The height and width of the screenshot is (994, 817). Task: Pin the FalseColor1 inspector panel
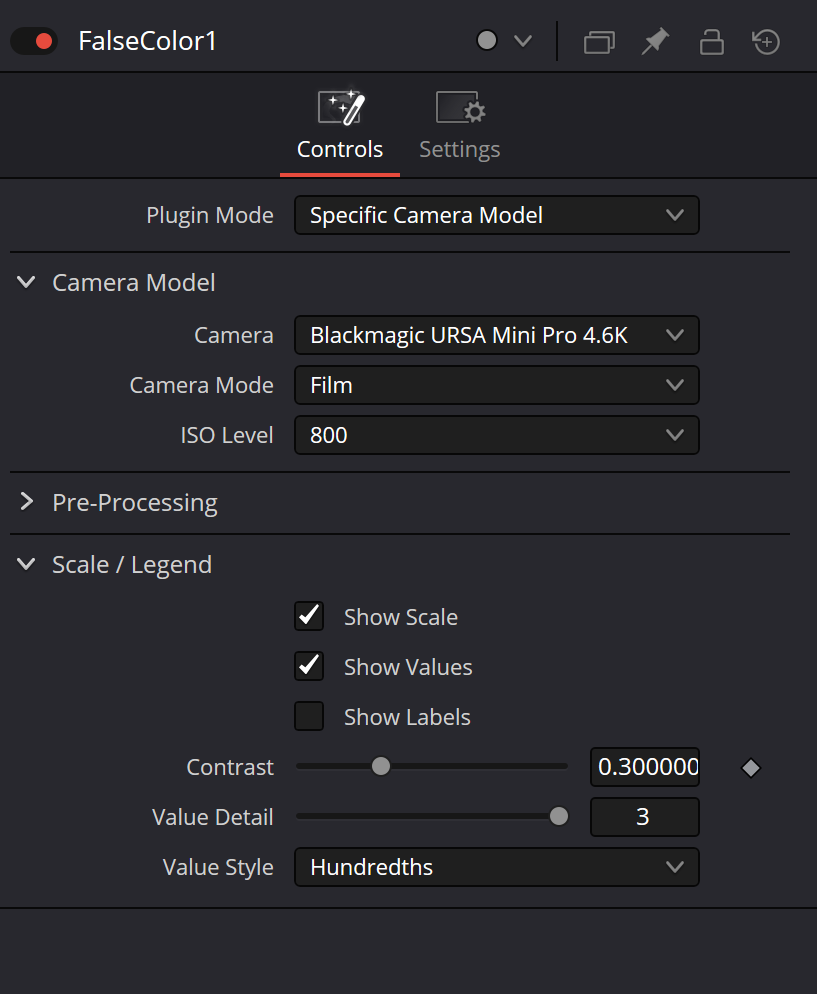(x=655, y=42)
